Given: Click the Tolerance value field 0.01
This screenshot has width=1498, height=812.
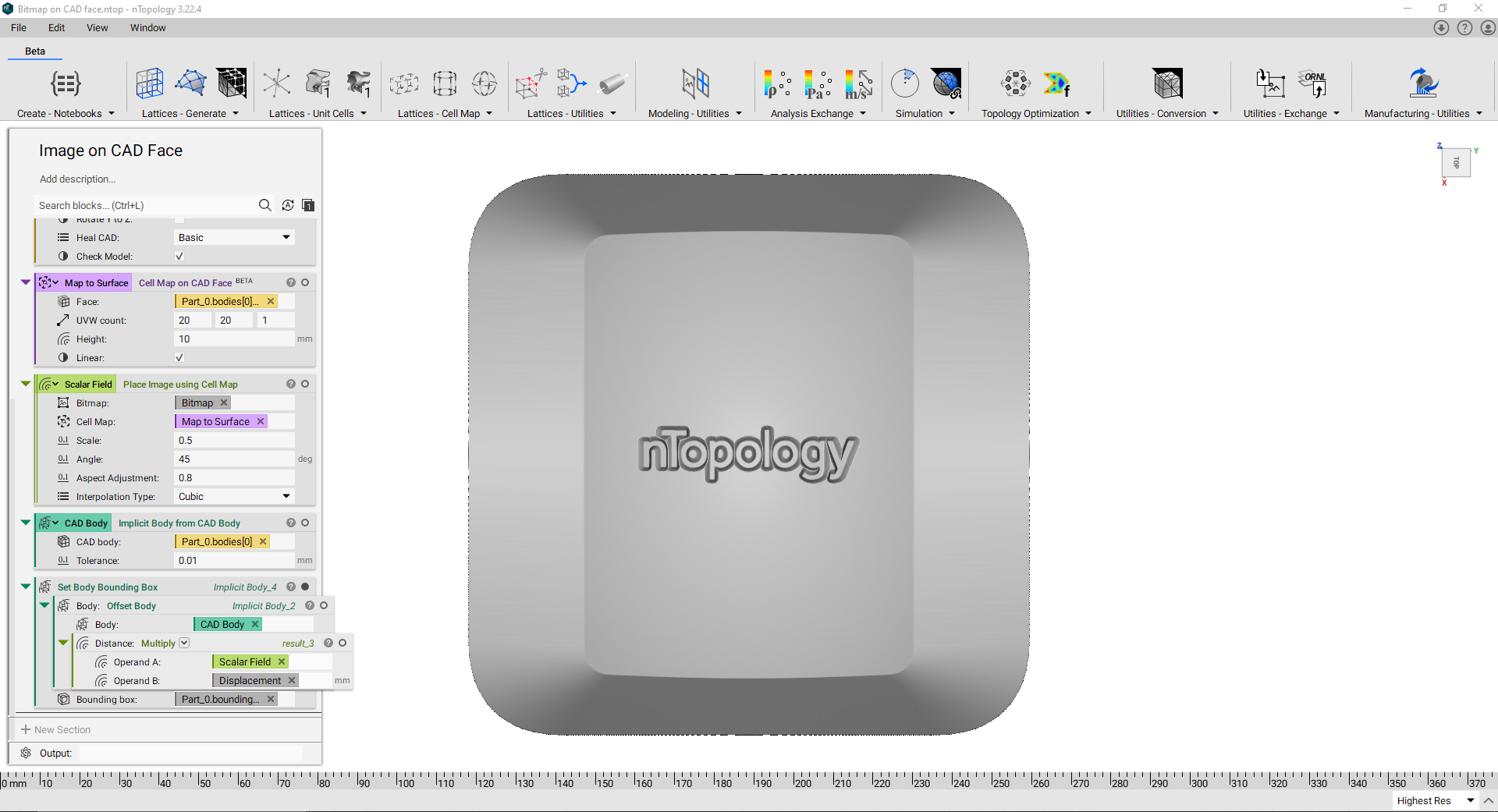Looking at the screenshot, I should coord(233,560).
